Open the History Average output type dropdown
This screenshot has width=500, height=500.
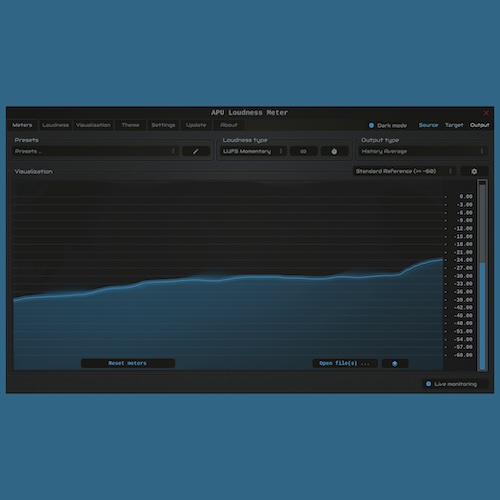423,151
